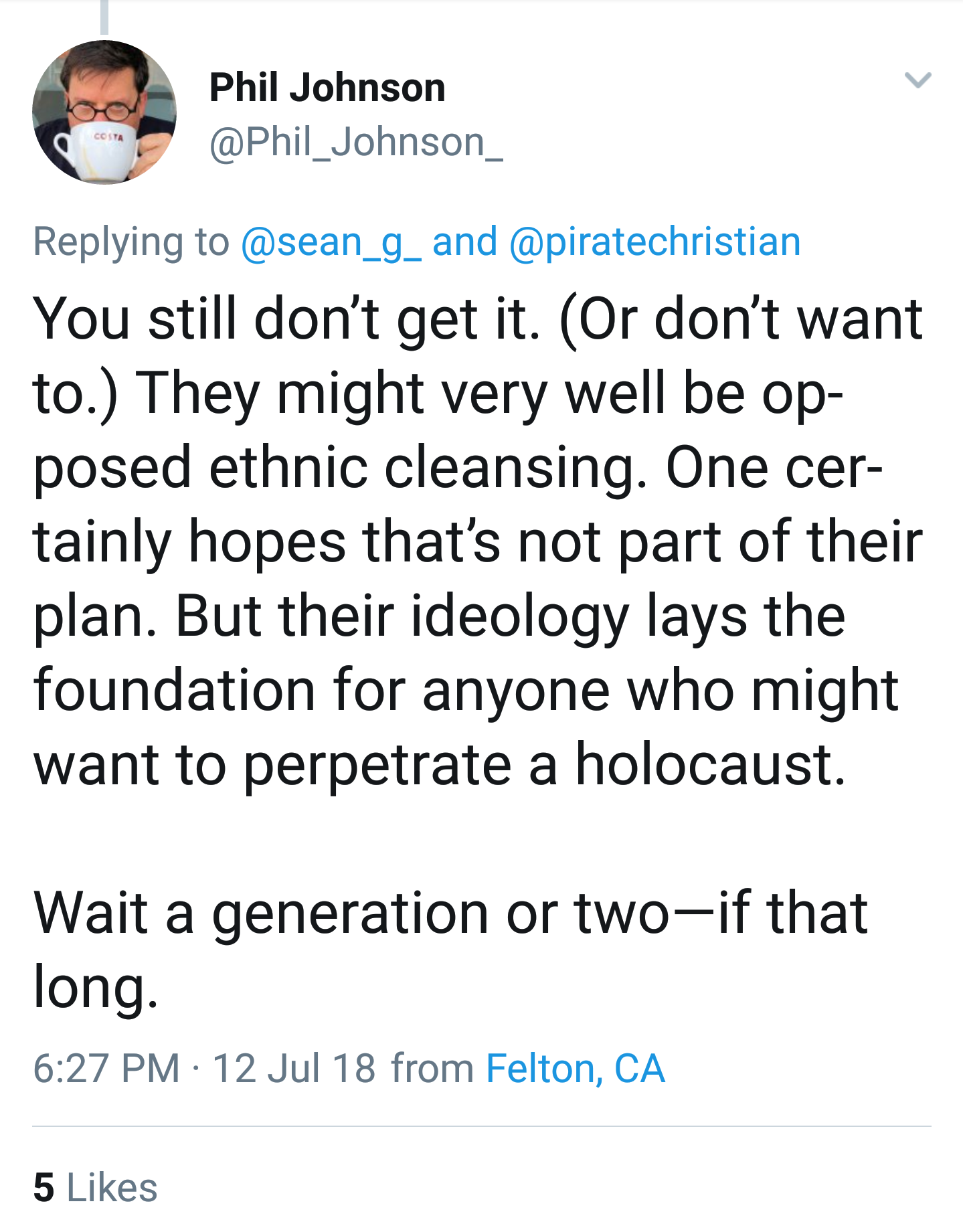This screenshot has height=1232, width=963.
Task: Open the tweet options chevron menu
Action: [917, 80]
